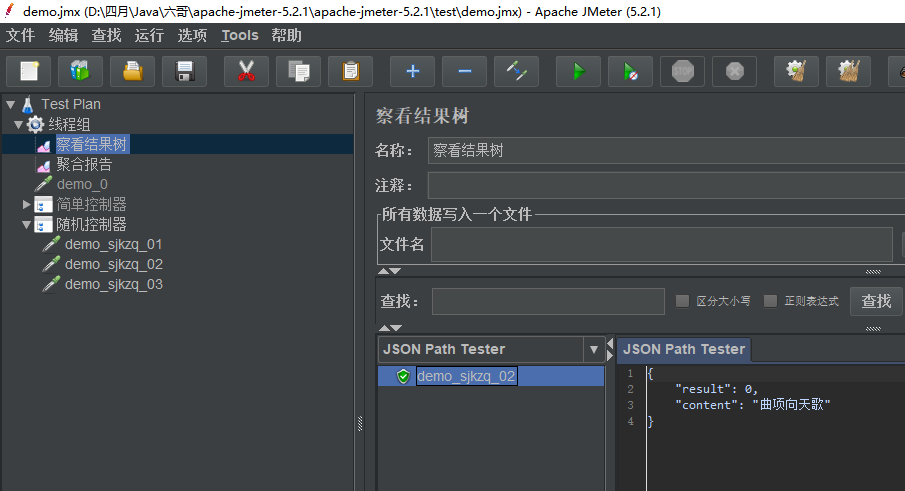Open the 运行 menu
905x491 pixels.
[149, 36]
